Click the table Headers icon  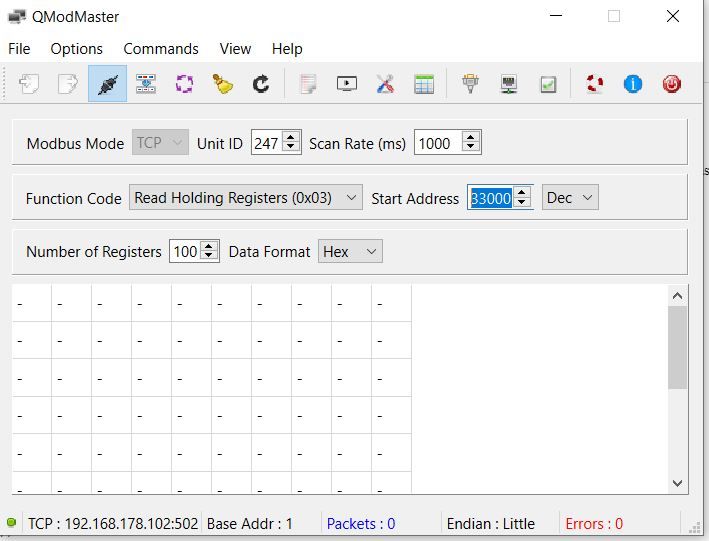point(424,84)
